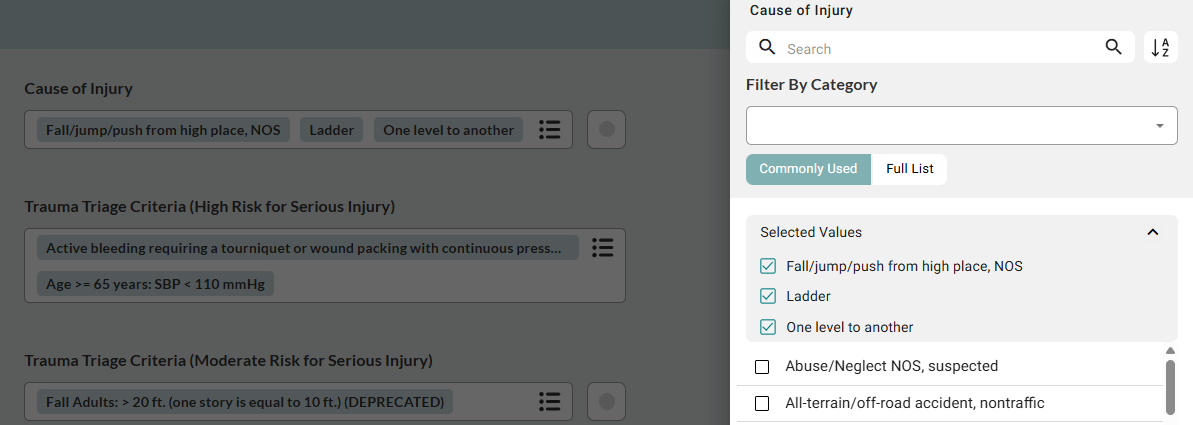The width and height of the screenshot is (1193, 425).
Task: Uncheck Fall/jump/push from high place, NOS
Action: pos(768,267)
